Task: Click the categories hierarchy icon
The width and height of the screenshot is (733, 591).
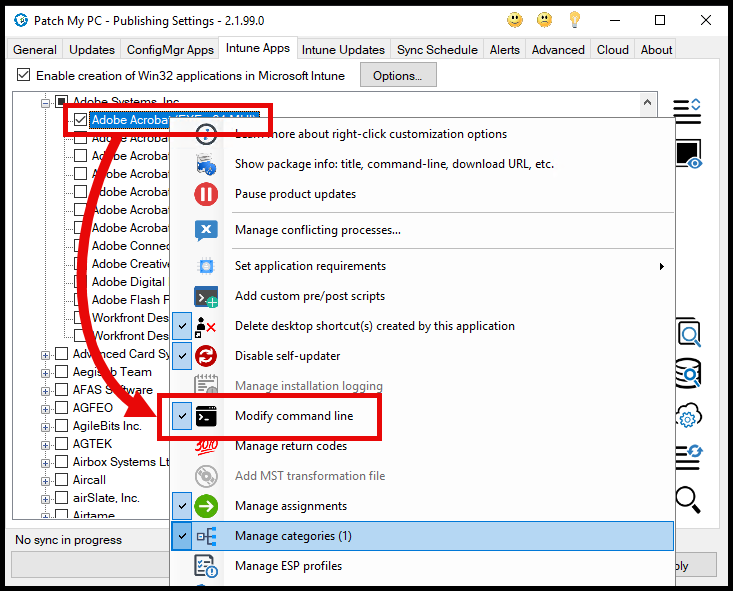Action: click(206, 536)
